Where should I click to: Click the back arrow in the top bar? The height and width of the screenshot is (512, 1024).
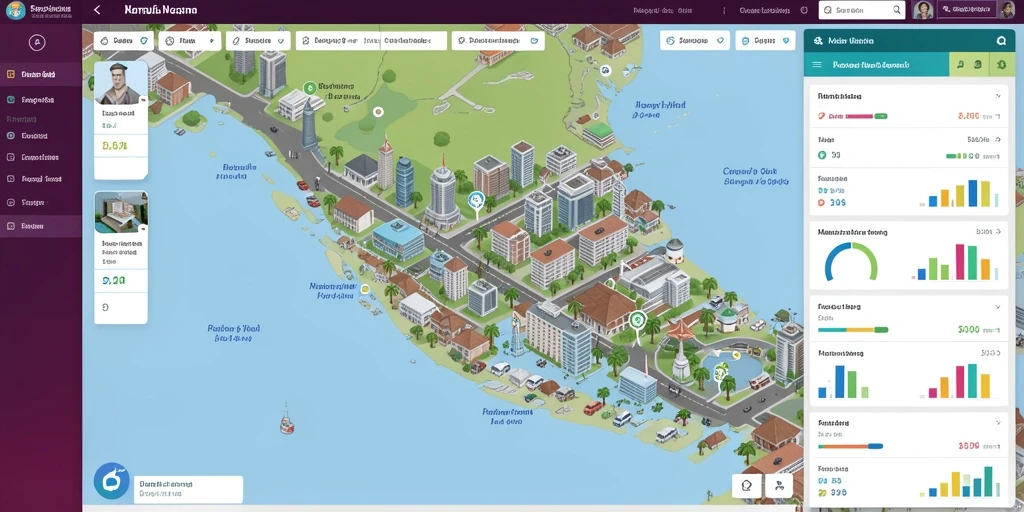[x=97, y=10]
